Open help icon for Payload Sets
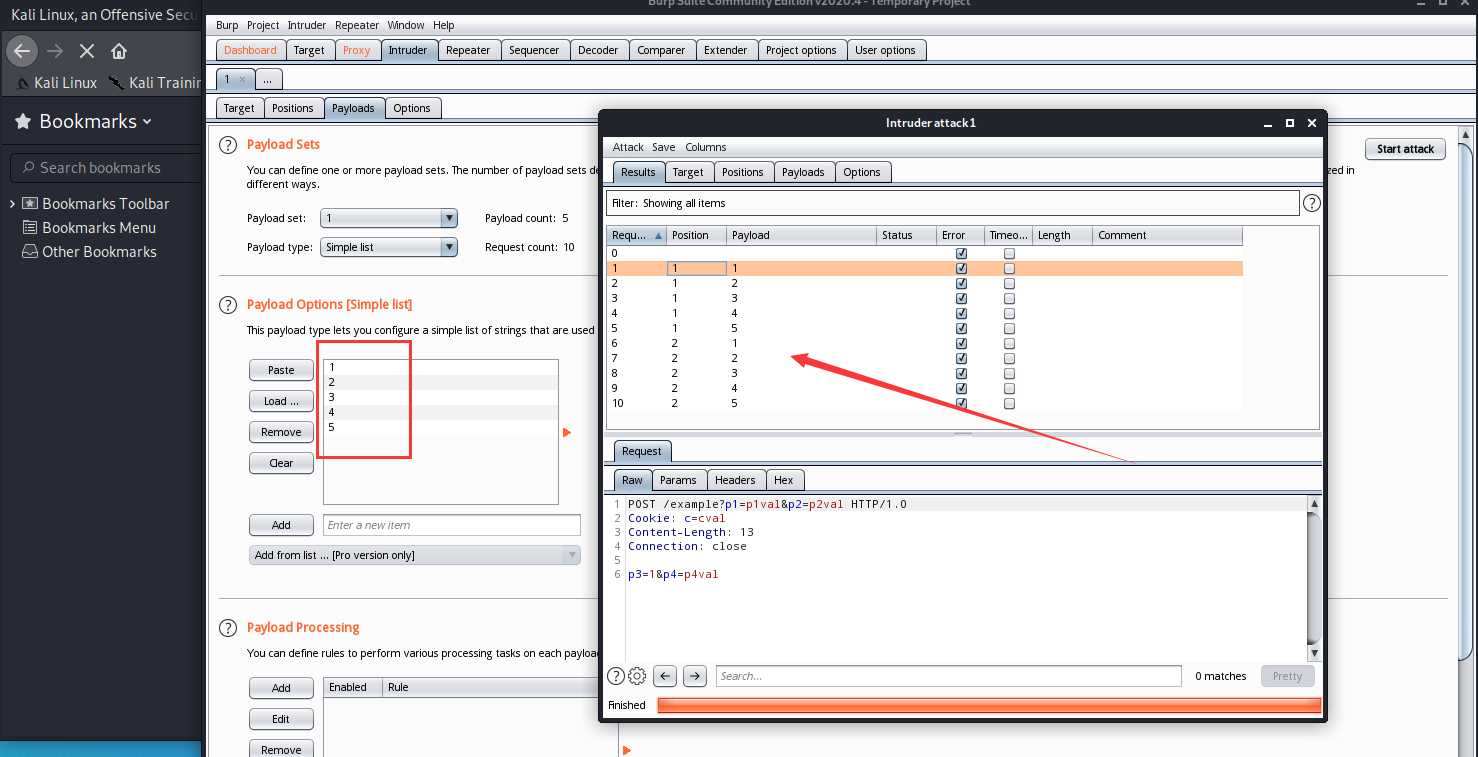The height and width of the screenshot is (757, 1478). click(228, 145)
